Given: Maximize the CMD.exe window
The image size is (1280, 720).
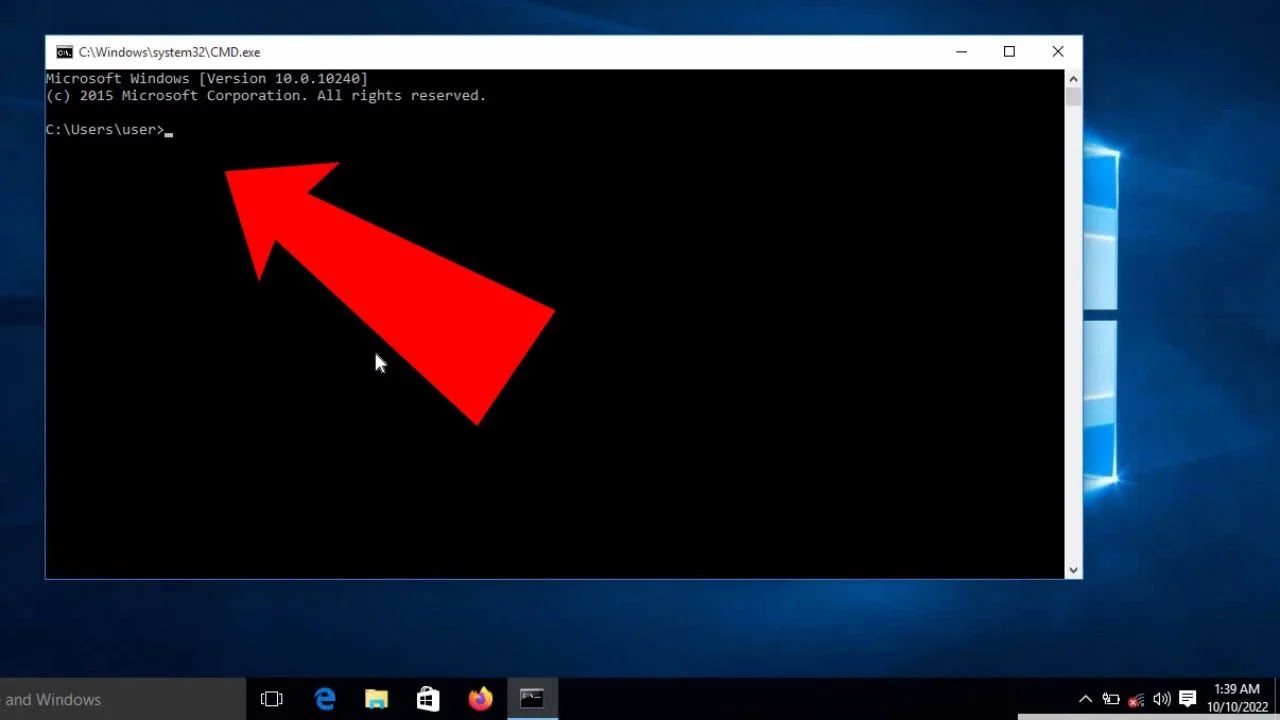Looking at the screenshot, I should pyautogui.click(x=1009, y=52).
